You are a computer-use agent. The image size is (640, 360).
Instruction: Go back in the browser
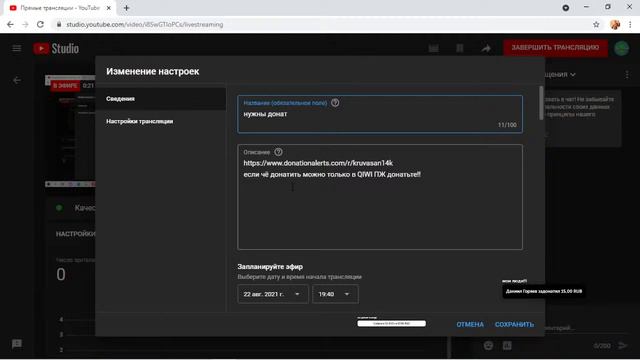coord(10,24)
